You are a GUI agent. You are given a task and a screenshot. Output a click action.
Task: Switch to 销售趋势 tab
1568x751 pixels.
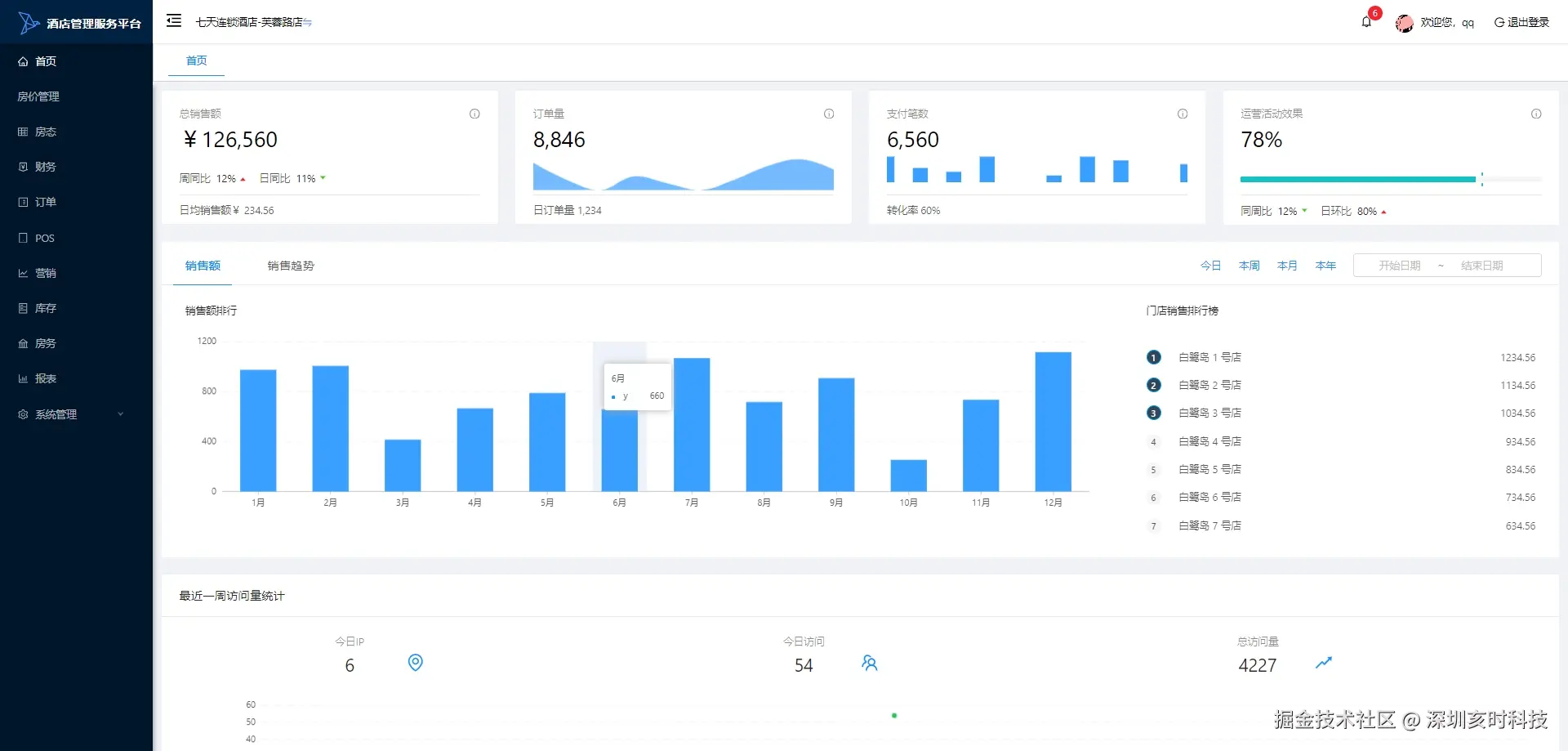[x=291, y=266]
